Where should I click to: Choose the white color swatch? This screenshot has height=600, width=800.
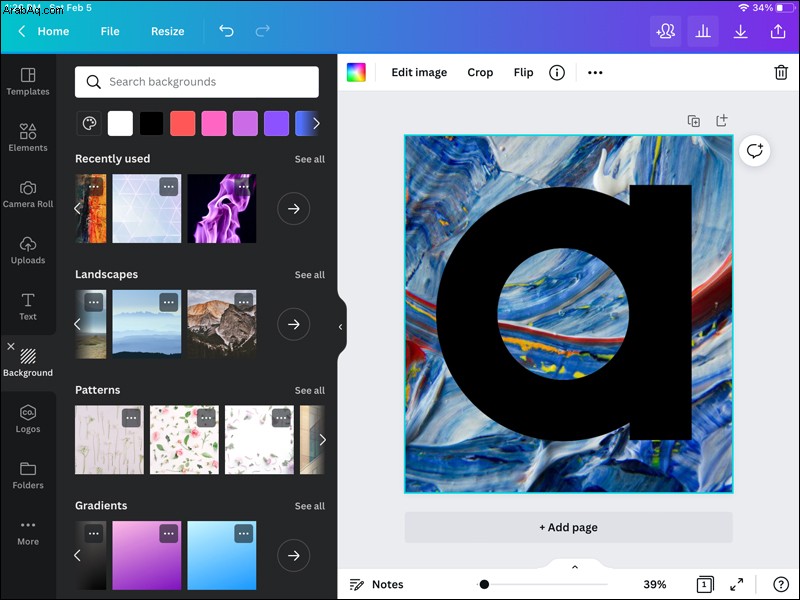tap(120, 123)
